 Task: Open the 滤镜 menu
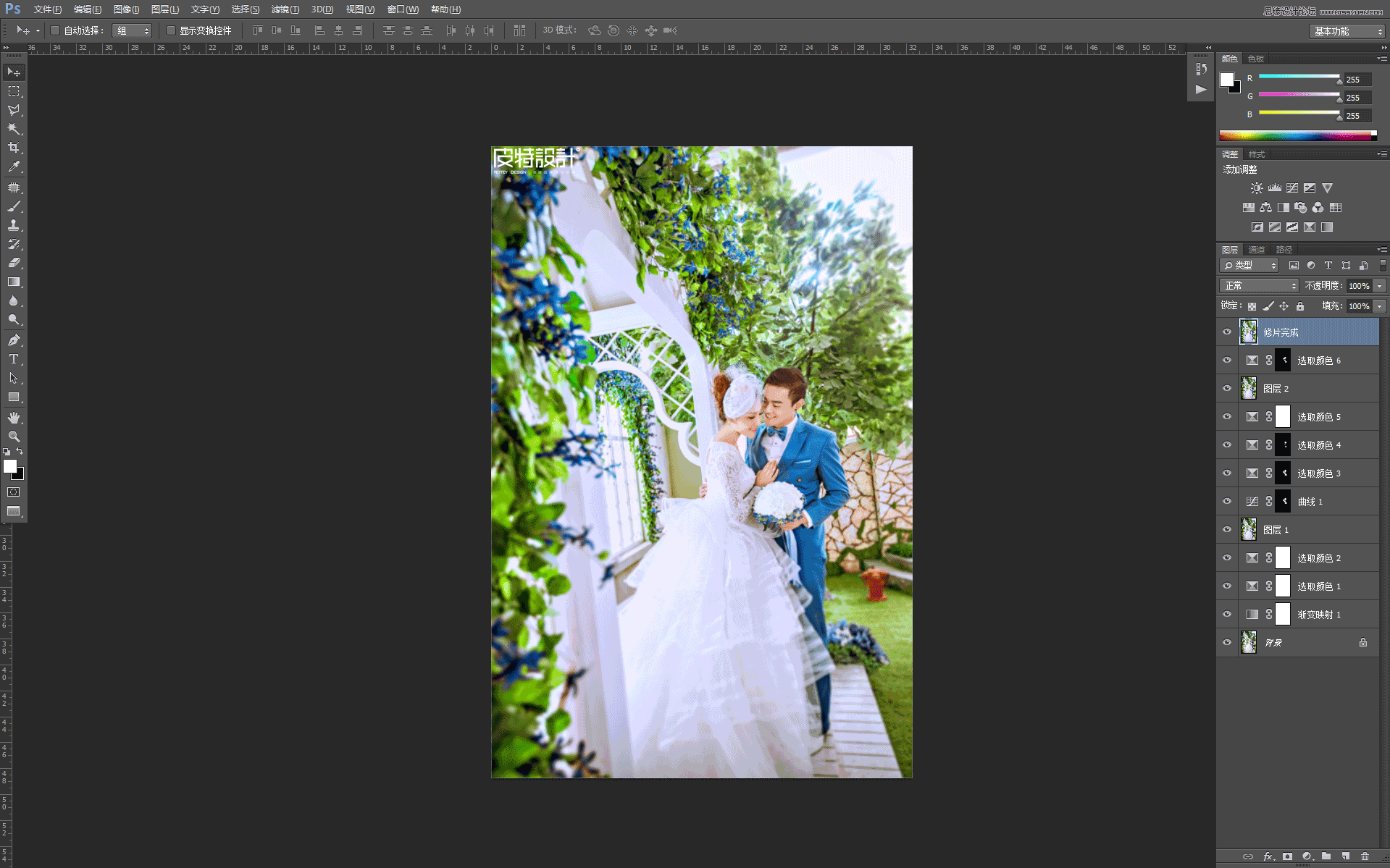285,9
